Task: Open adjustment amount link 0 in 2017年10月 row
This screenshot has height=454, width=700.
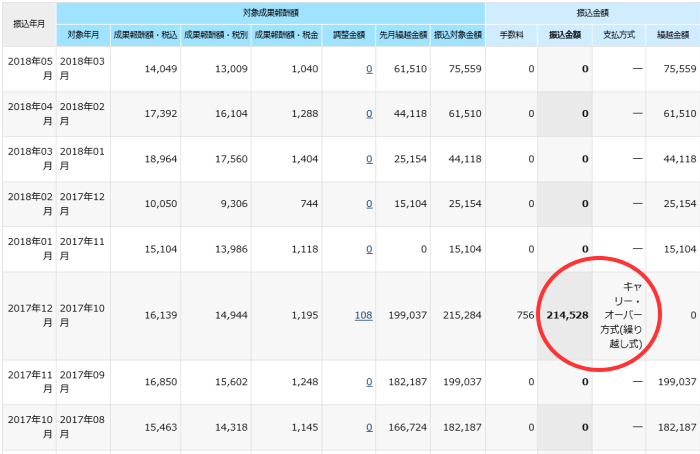Action: (x=369, y=427)
